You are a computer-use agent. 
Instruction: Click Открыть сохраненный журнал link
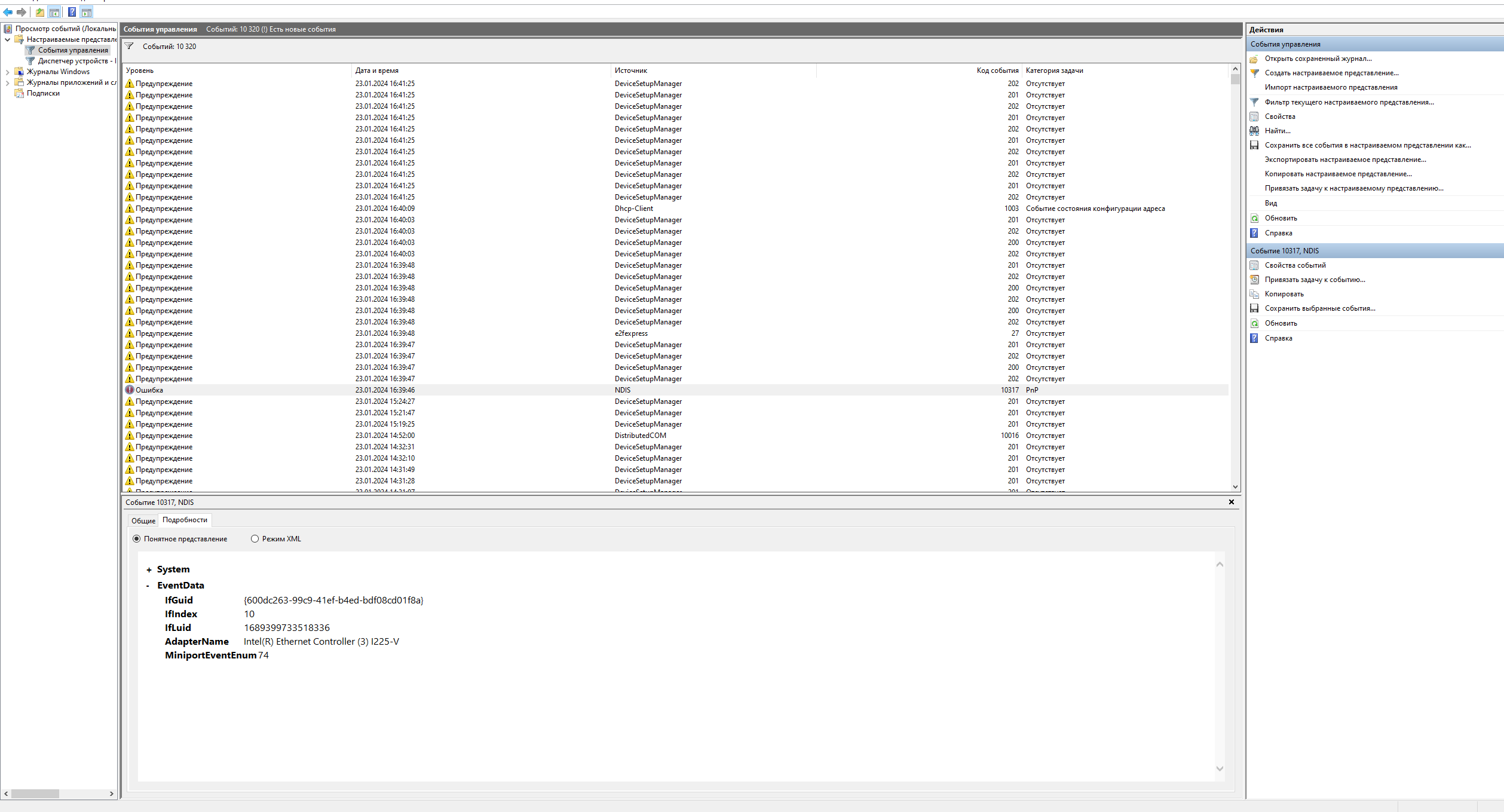point(1318,59)
